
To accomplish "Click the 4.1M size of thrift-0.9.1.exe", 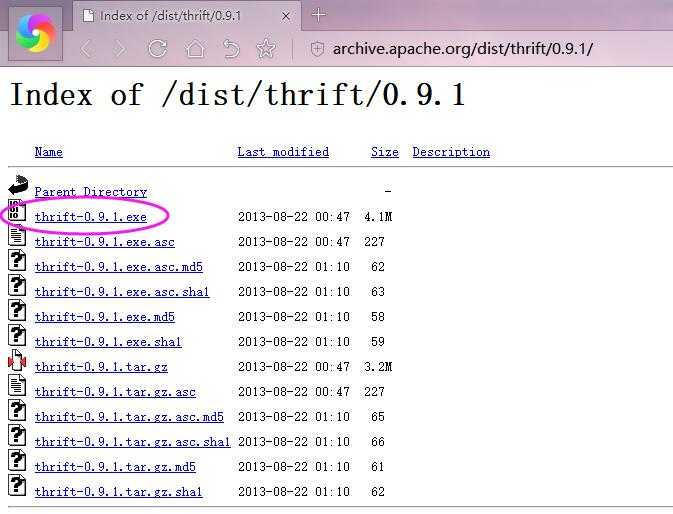I will [378, 217].
